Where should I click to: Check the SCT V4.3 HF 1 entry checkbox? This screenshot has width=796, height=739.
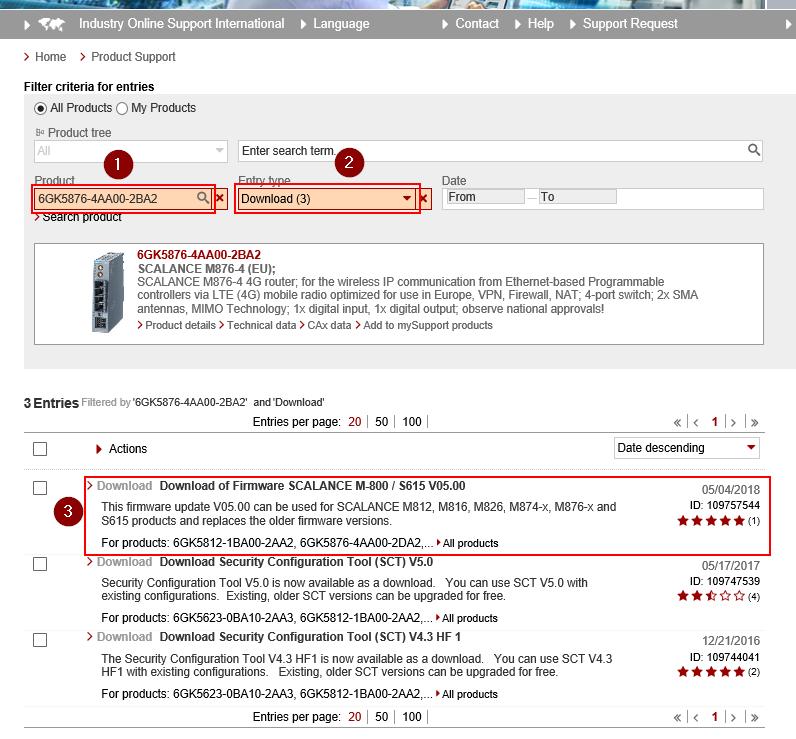[40, 640]
